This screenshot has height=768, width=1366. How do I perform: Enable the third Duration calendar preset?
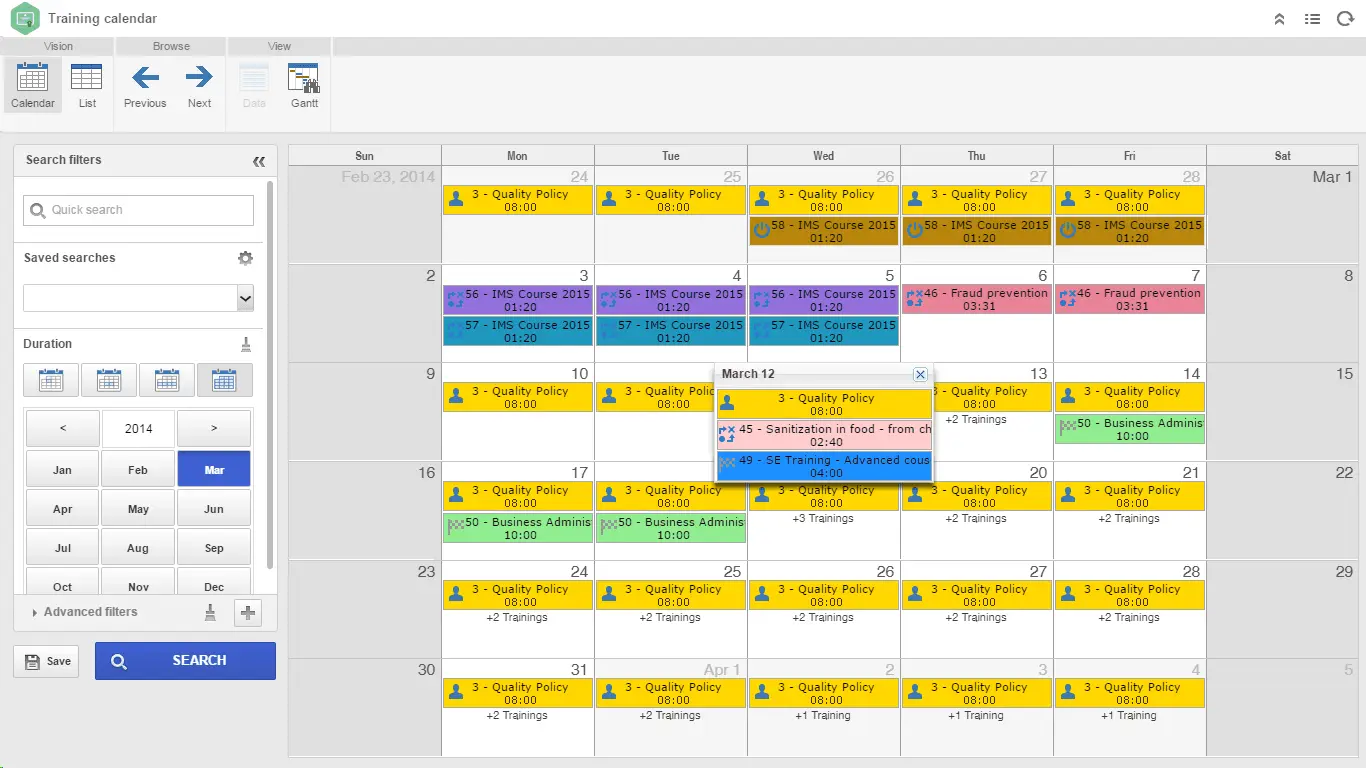coord(166,379)
